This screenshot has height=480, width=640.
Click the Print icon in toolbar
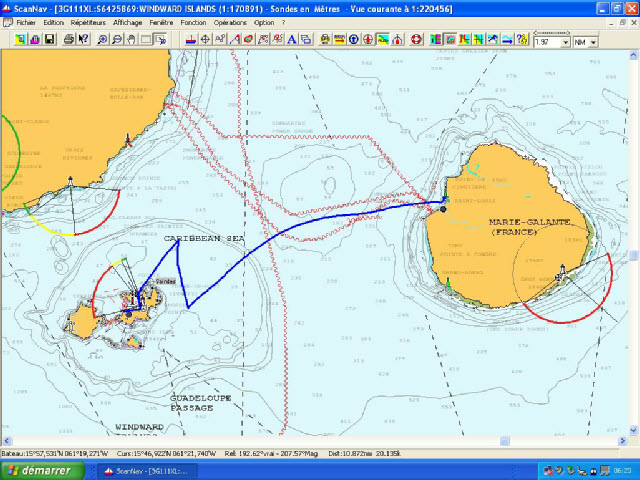pyautogui.click(x=68, y=40)
